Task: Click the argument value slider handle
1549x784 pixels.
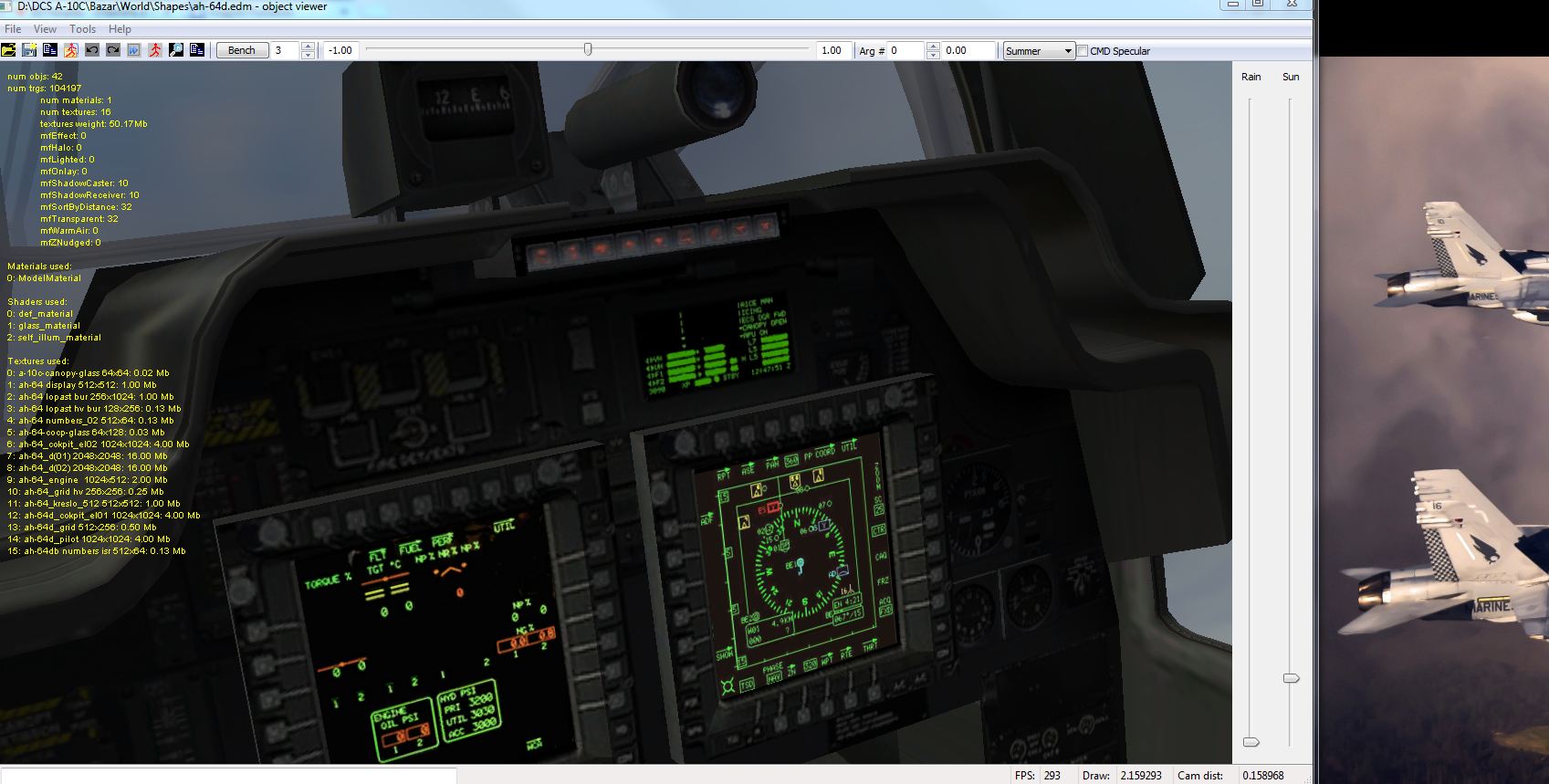Action: [x=588, y=49]
